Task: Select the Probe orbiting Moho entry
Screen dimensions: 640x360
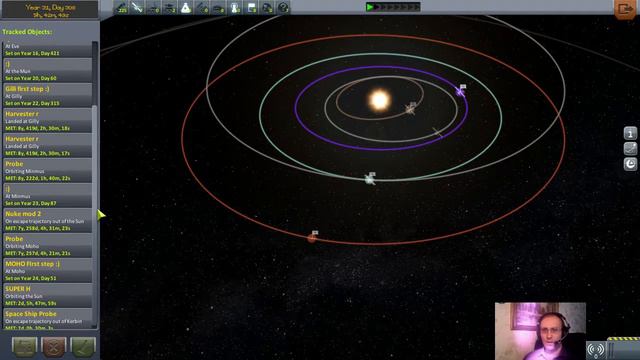Action: pos(47,245)
